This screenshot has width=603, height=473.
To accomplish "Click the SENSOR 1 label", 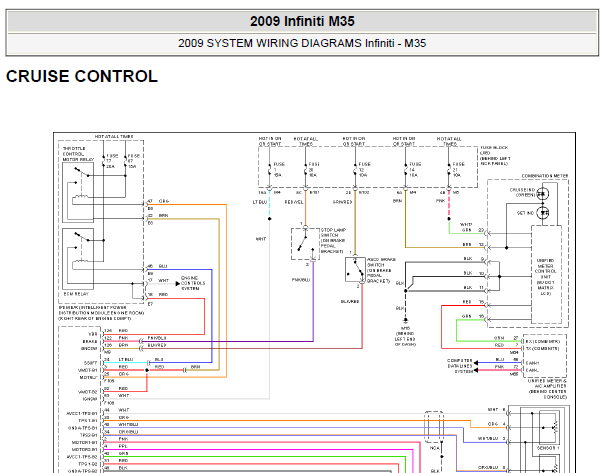I will 548,448.
